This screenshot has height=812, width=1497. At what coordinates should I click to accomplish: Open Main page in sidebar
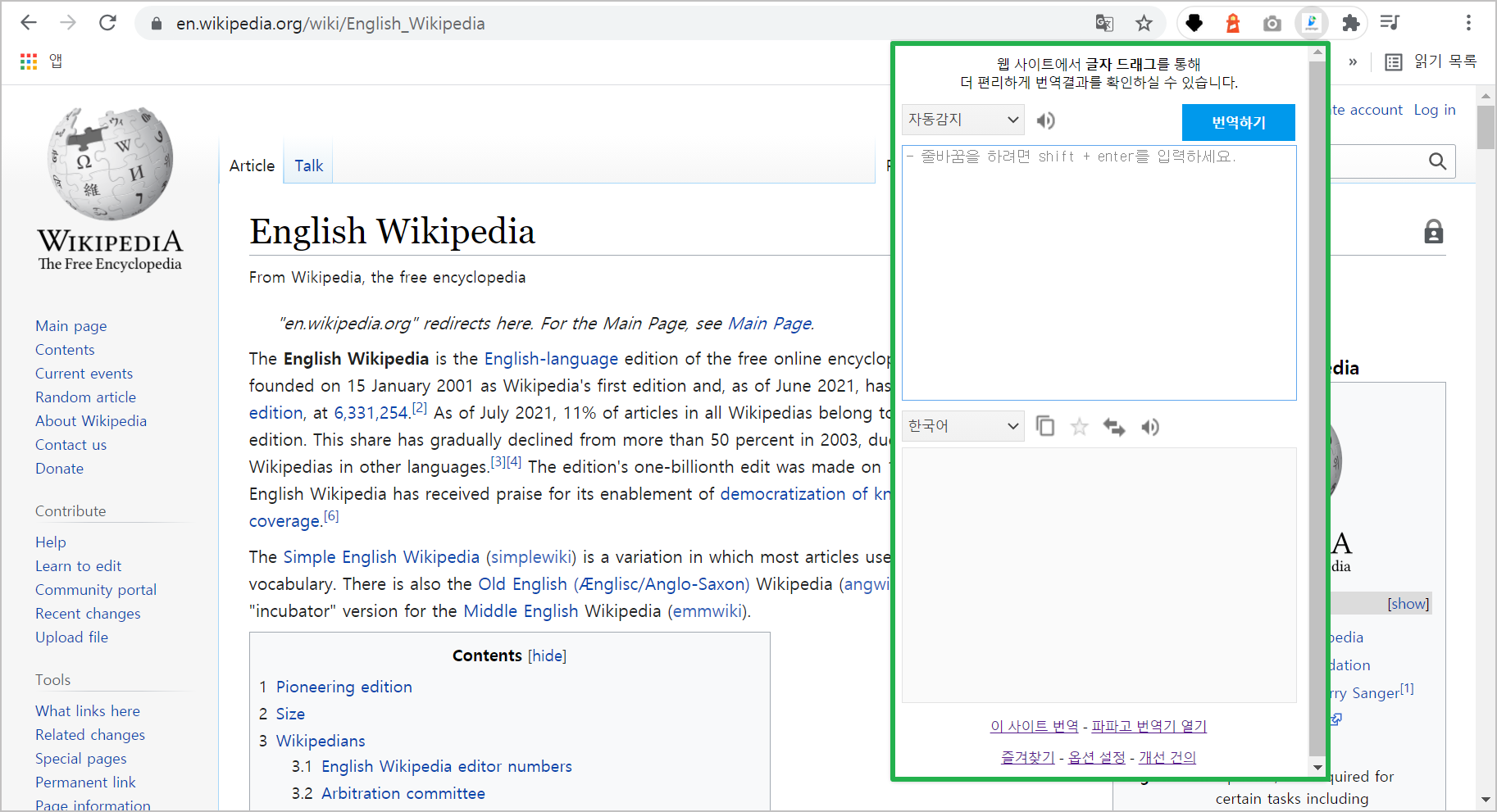(71, 326)
